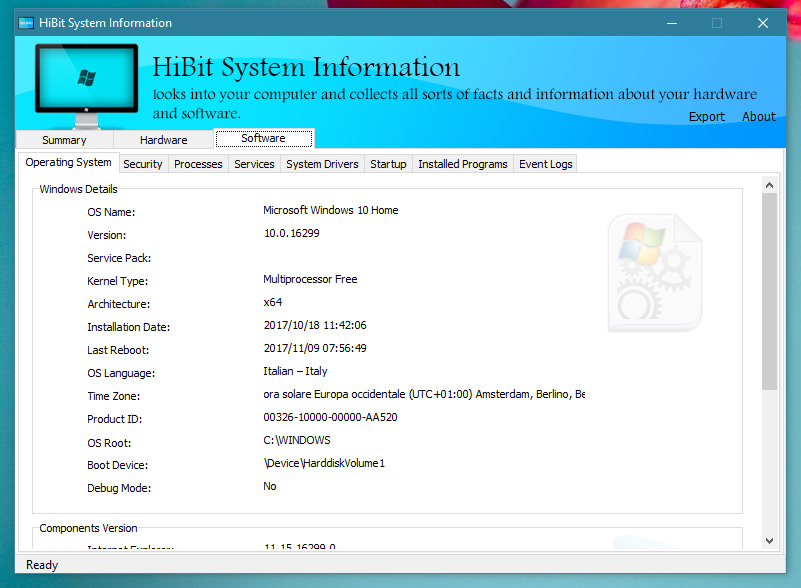This screenshot has width=801, height=588.
Task: Click the Windows document watermark icon
Action: pos(654,273)
